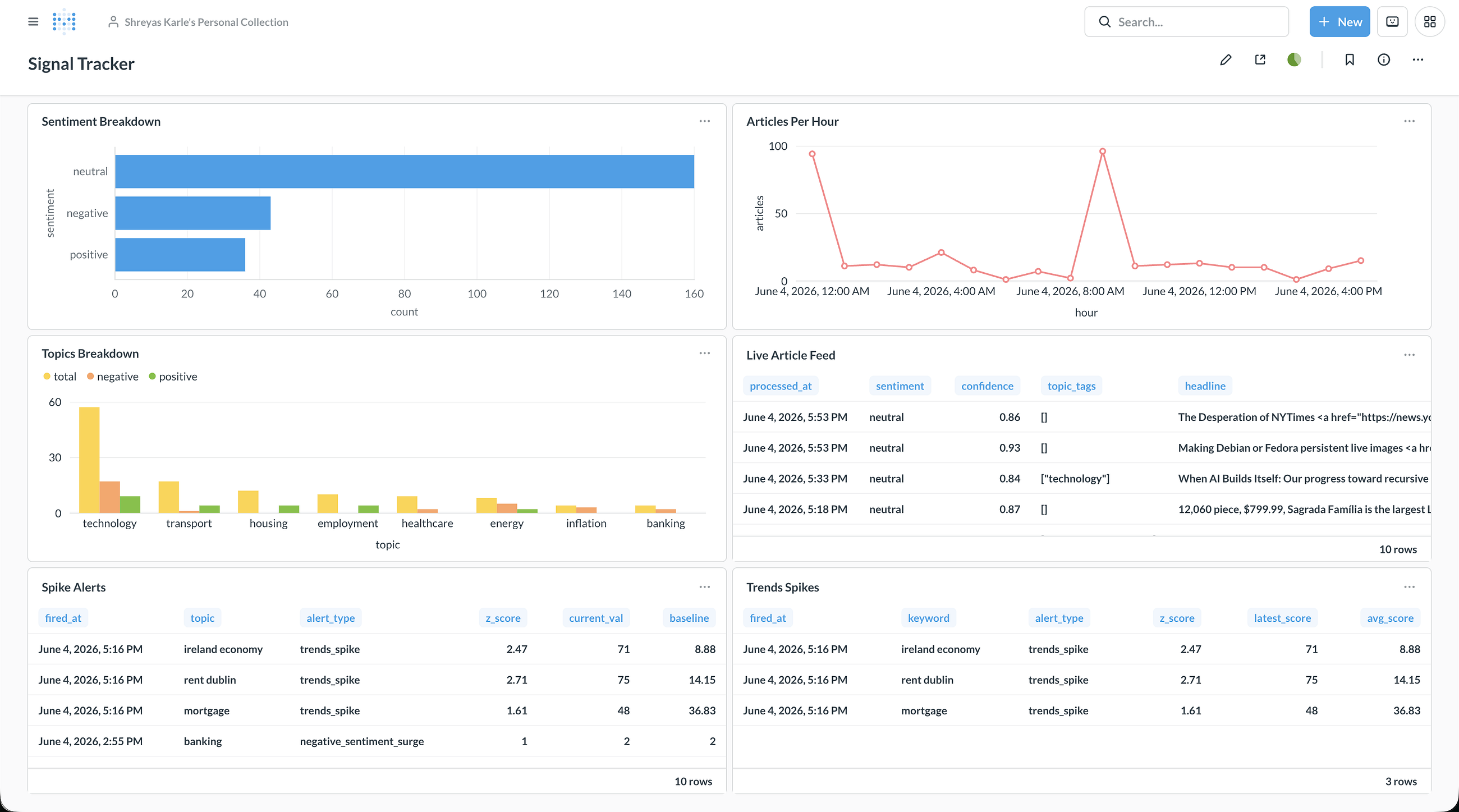The width and height of the screenshot is (1459, 812).
Task: Open Spike Alerts card title
Action: 74,587
